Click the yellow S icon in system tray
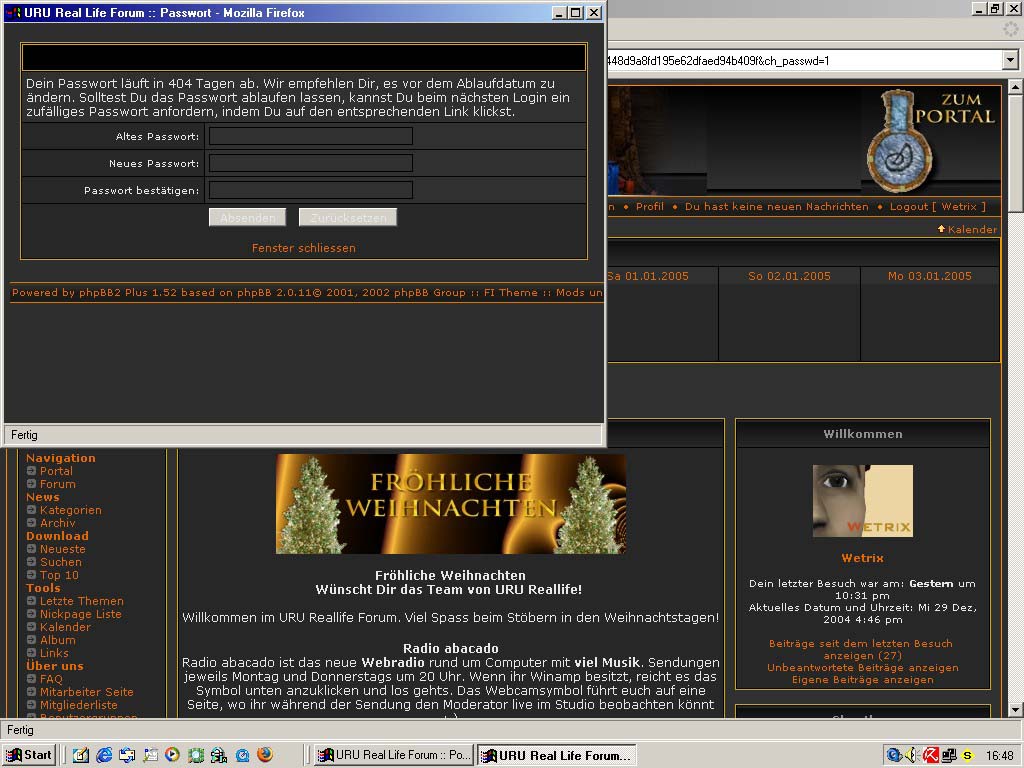This screenshot has height=768, width=1024. tap(967, 755)
